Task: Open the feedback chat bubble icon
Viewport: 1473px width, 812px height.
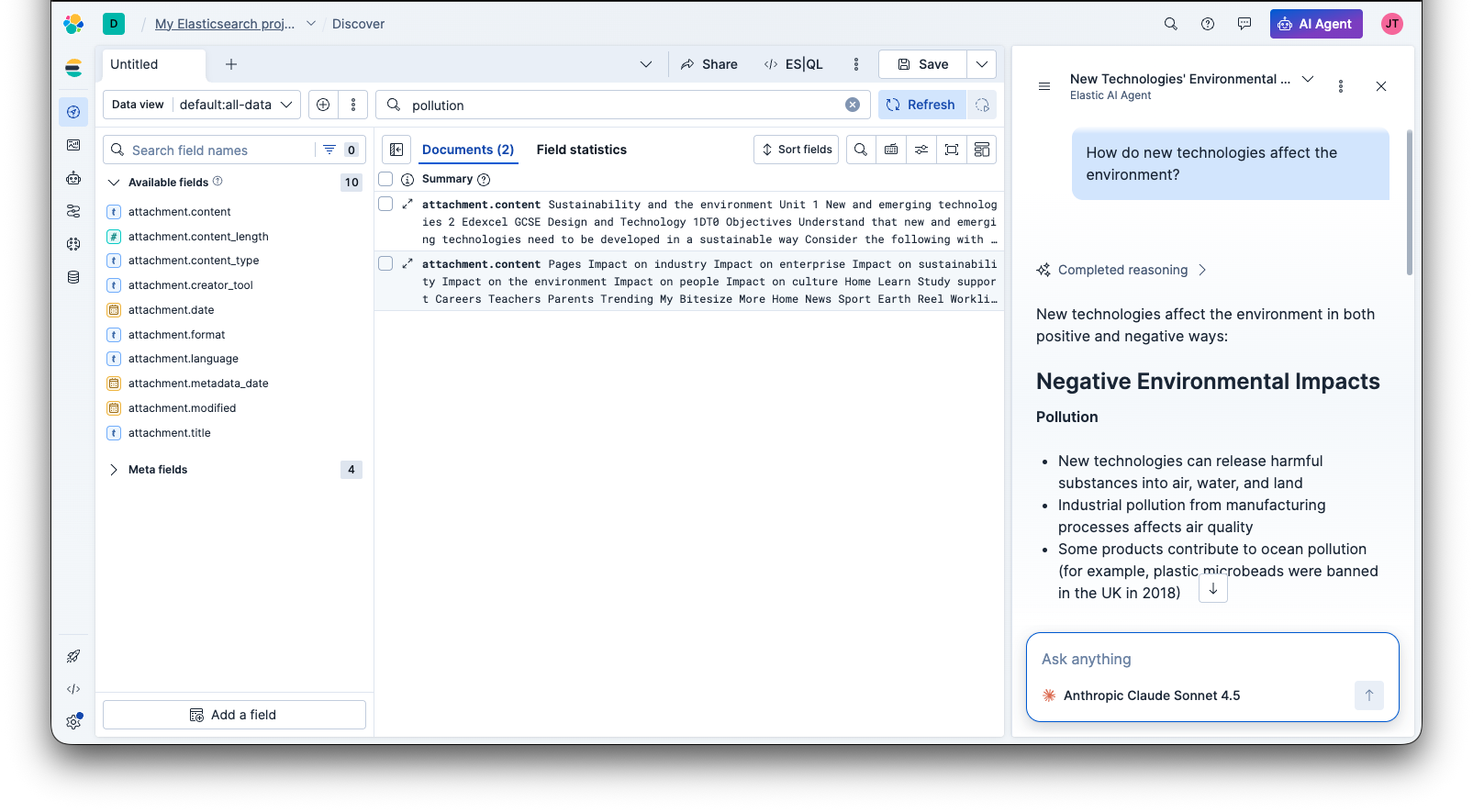Action: point(1244,24)
